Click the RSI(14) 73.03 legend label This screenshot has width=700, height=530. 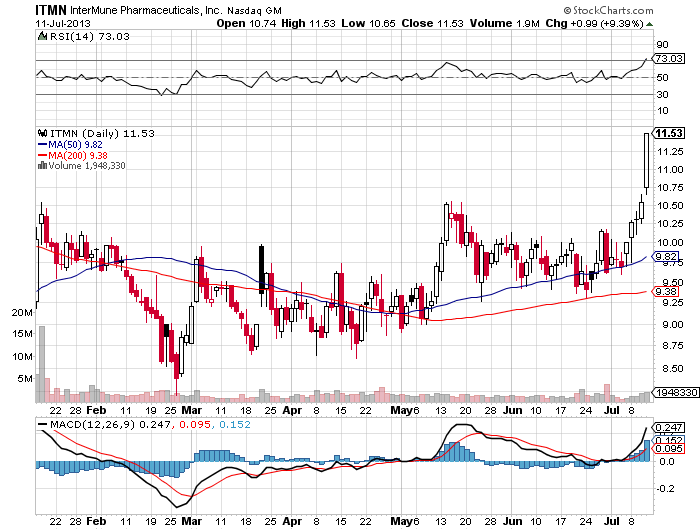89,36
